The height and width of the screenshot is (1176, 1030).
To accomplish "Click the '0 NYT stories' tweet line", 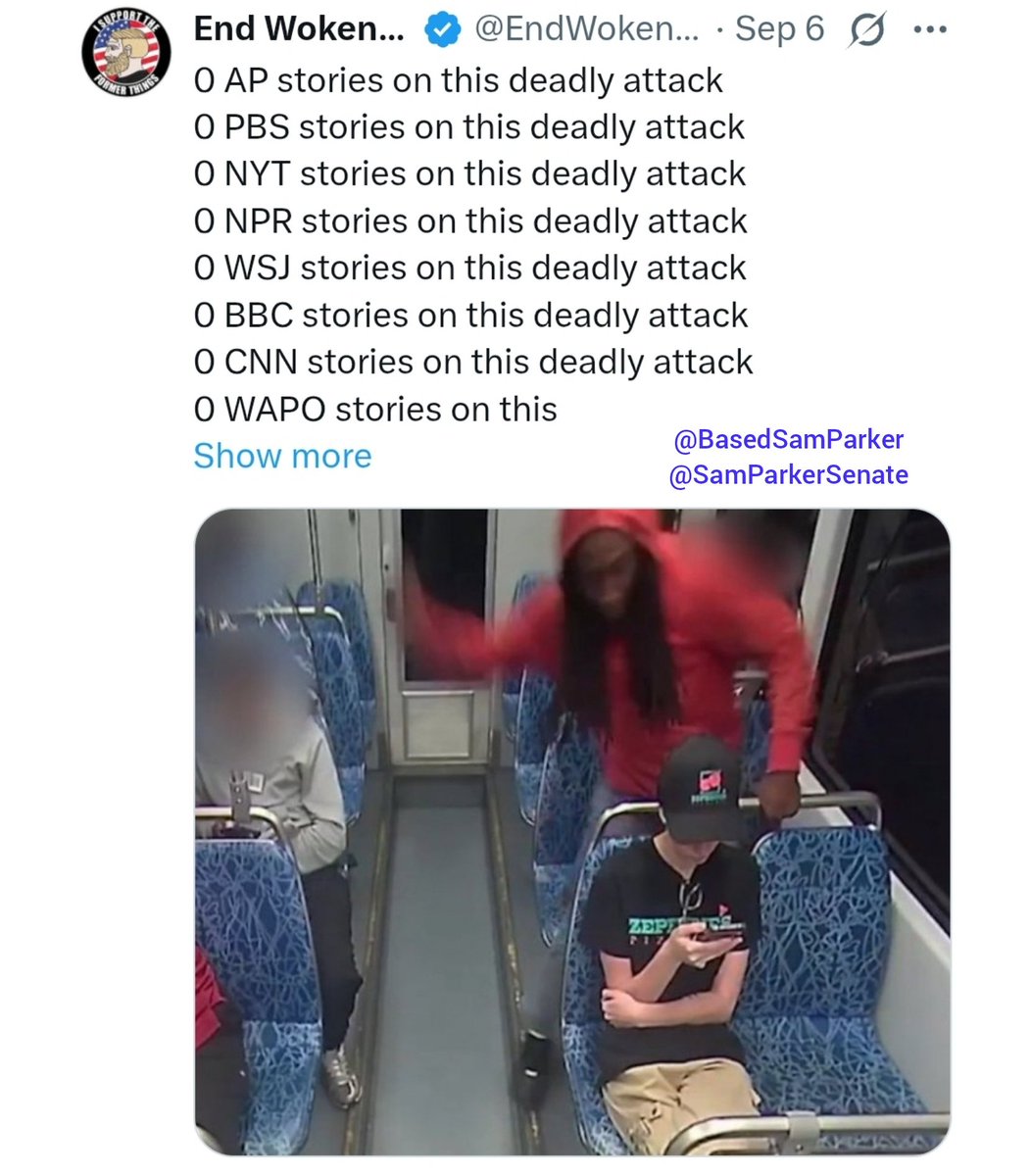I will click(470, 174).
